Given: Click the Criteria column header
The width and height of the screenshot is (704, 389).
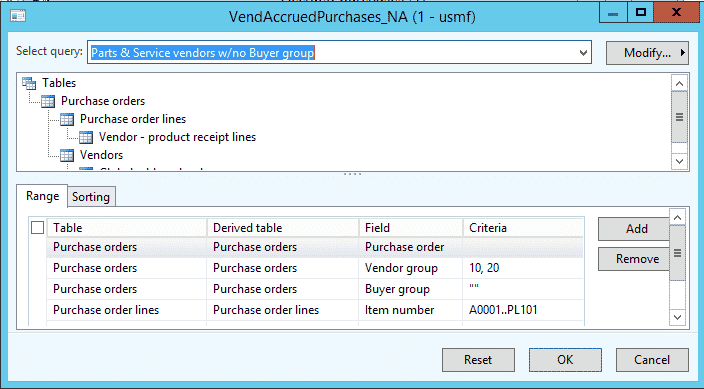Looking at the screenshot, I should [x=523, y=228].
